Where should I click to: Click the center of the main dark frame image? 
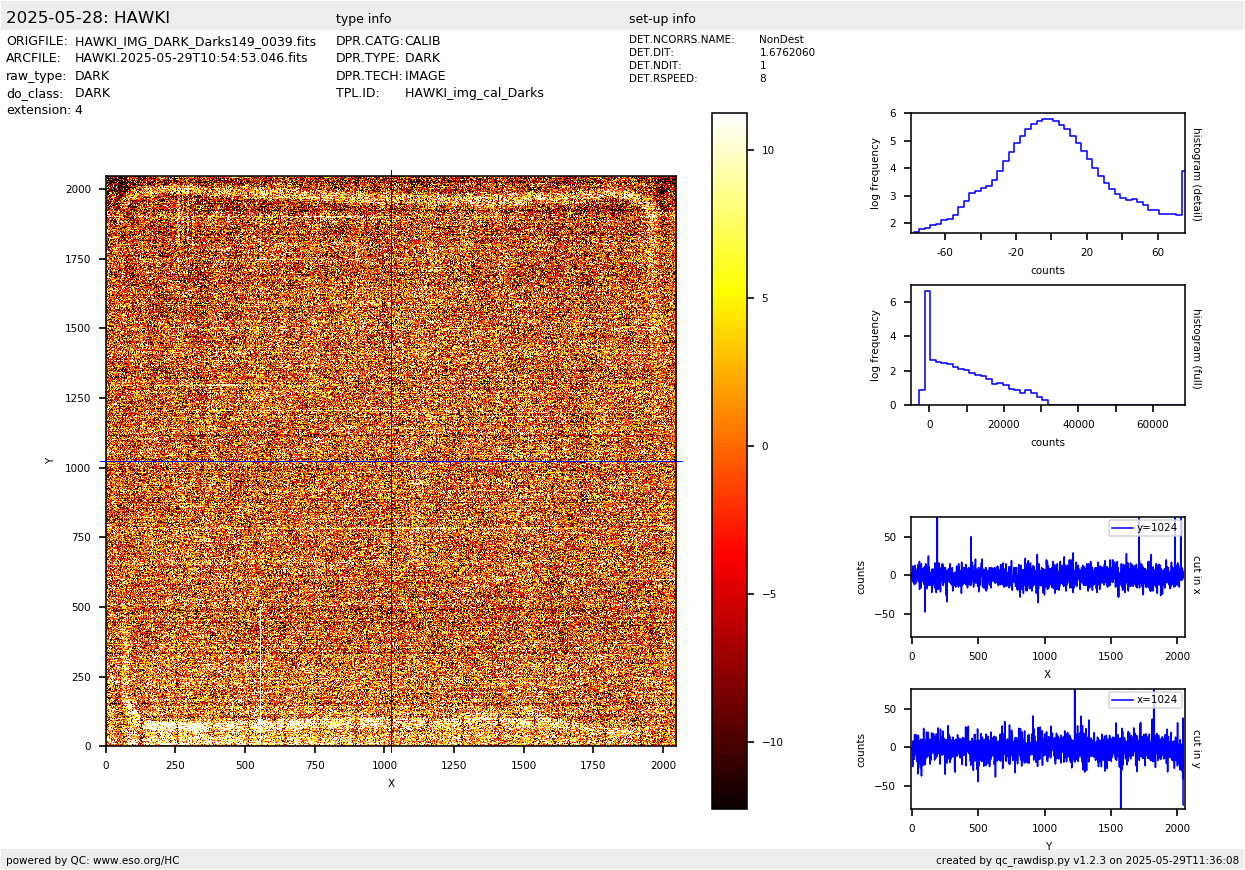[x=391, y=461]
